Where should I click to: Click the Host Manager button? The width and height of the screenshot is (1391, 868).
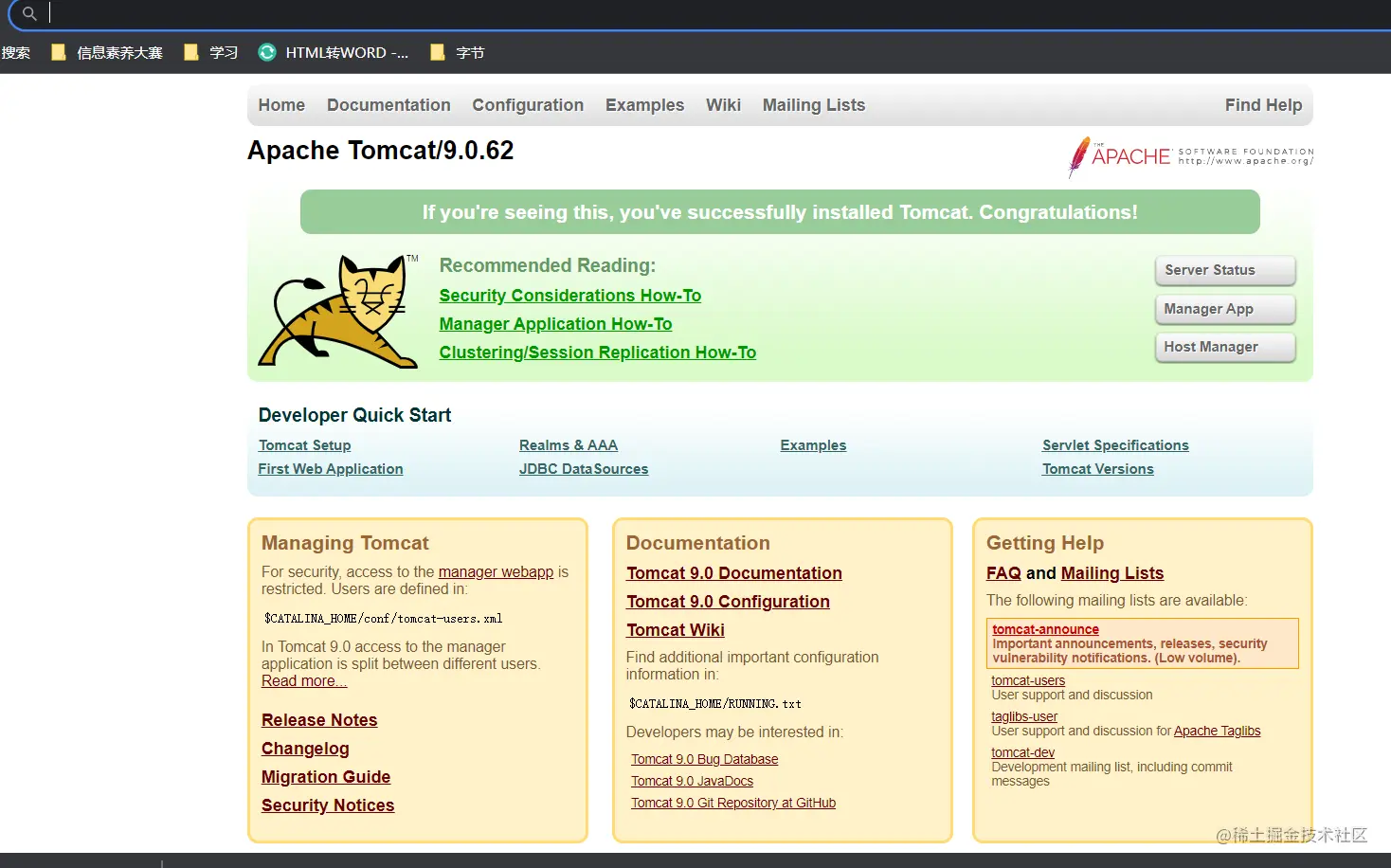tap(1225, 347)
